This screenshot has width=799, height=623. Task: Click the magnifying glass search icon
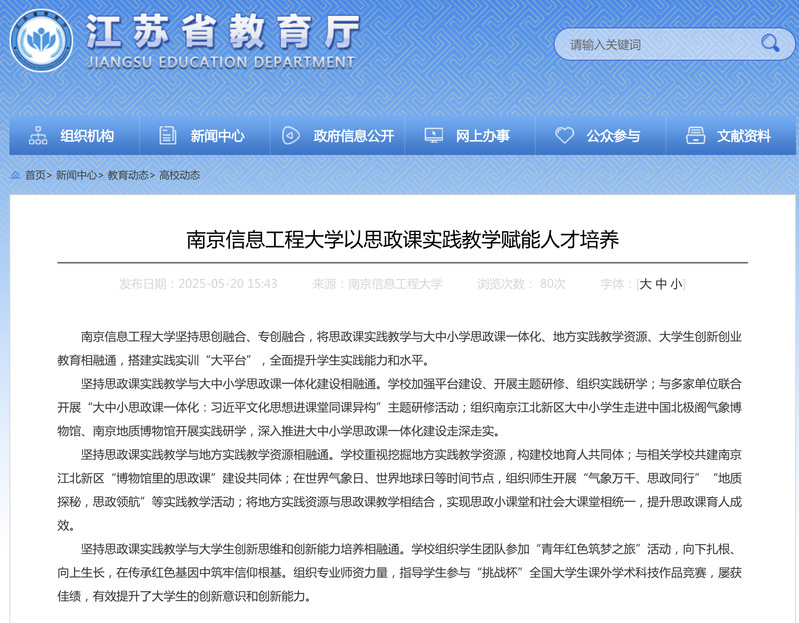click(769, 43)
